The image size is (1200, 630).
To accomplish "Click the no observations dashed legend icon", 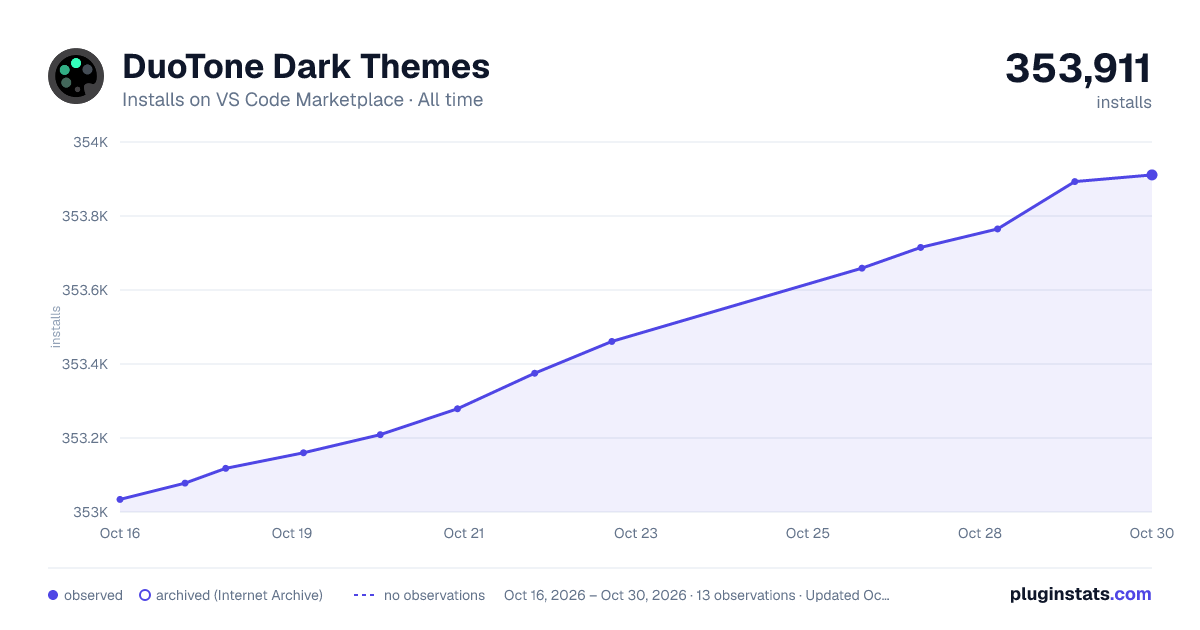I will (364, 595).
